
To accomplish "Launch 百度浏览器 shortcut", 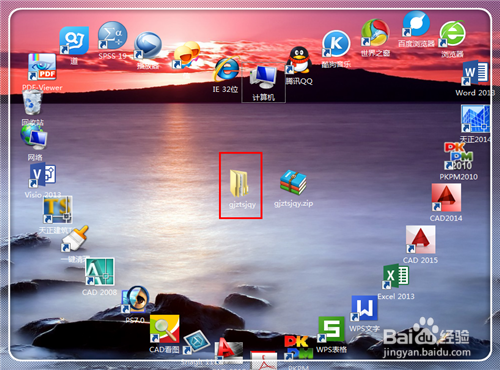I will 416,23.
